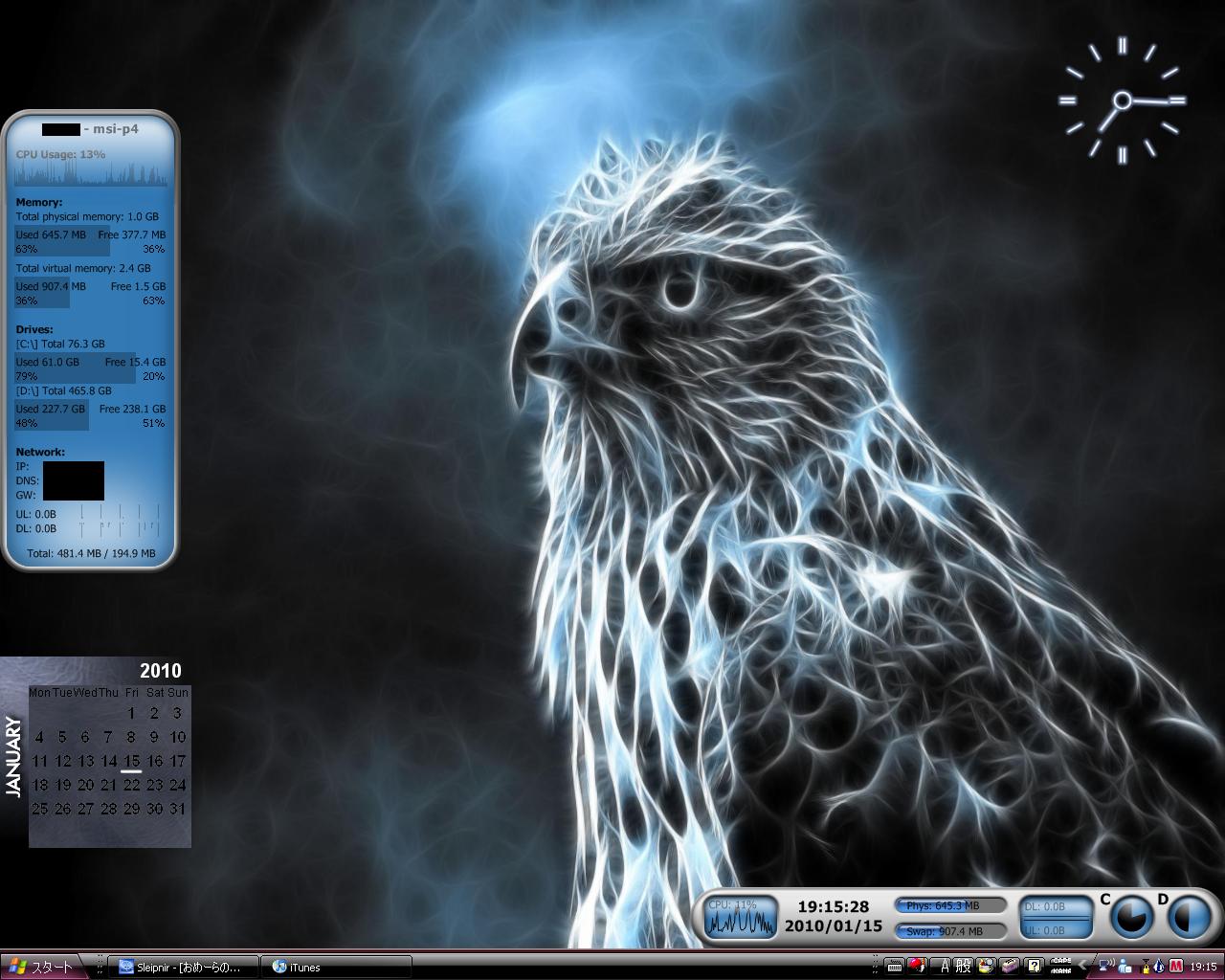
Task: Click the D drive pie chart gauge
Action: click(x=1190, y=917)
